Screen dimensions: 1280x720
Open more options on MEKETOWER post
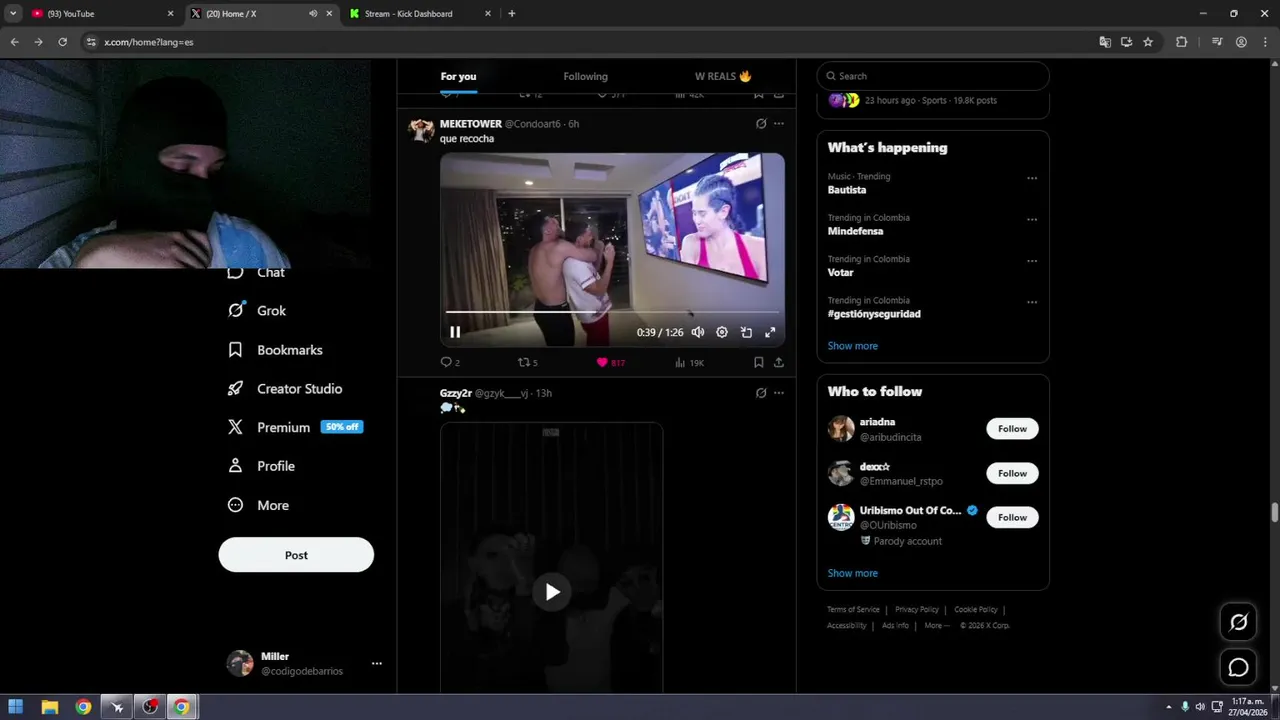click(779, 124)
